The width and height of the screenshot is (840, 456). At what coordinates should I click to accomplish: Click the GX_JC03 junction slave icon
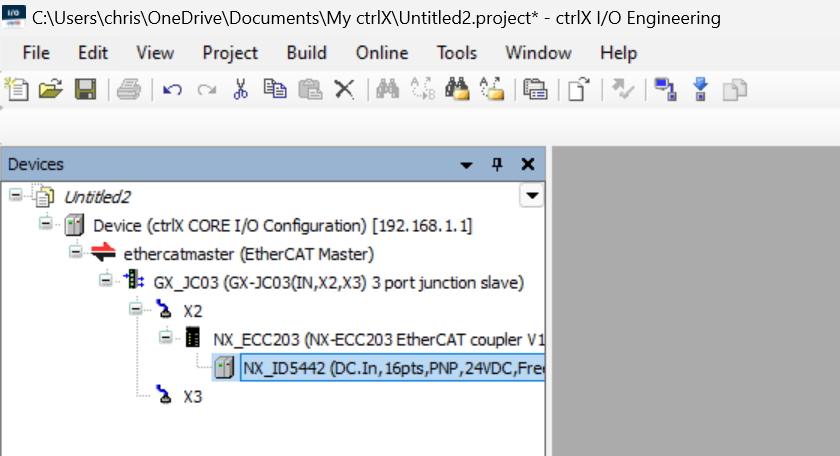coord(133,280)
